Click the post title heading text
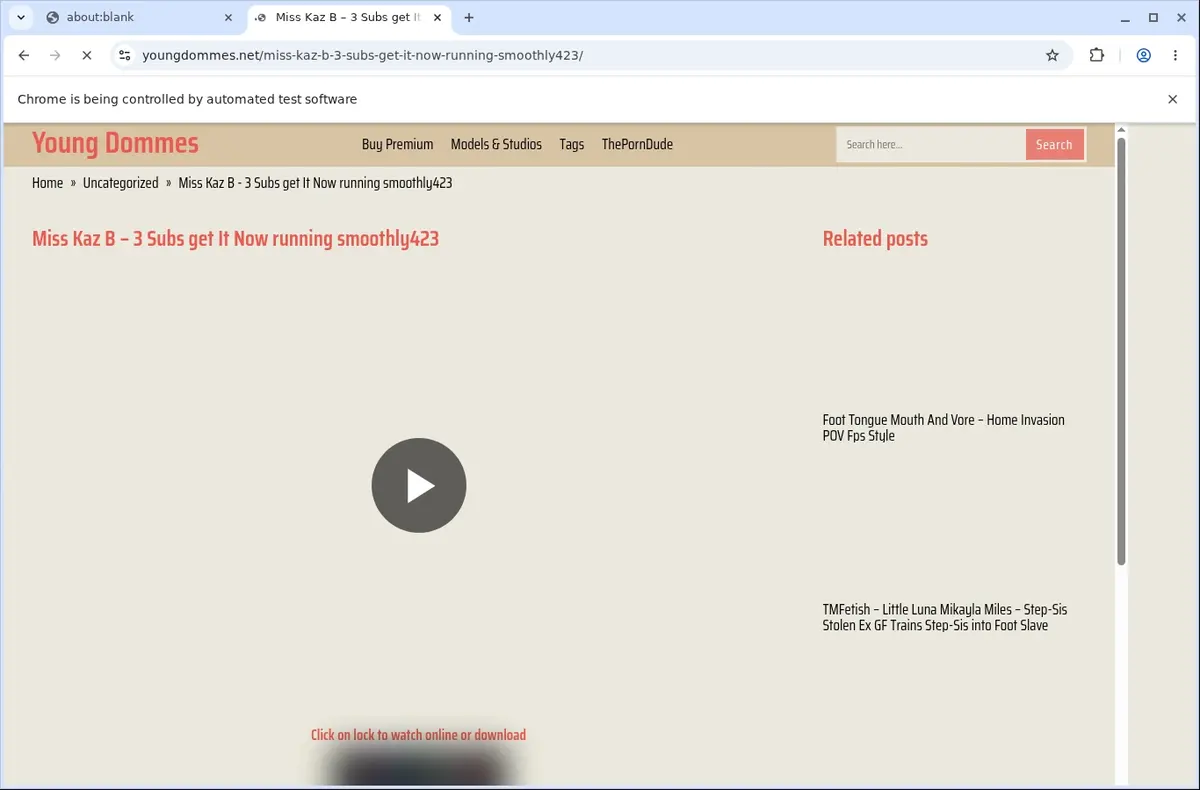1200x790 pixels. pos(235,238)
